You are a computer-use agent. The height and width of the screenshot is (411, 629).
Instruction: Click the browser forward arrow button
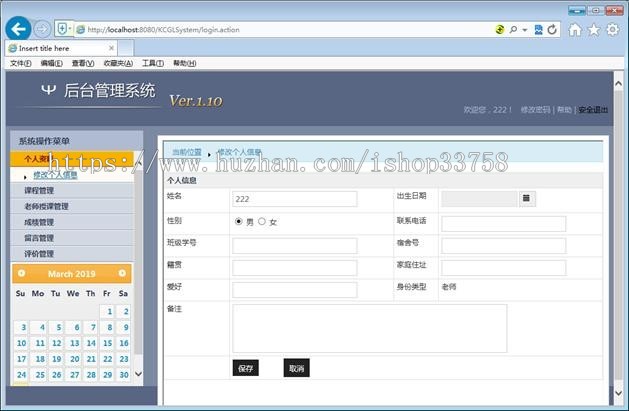point(42,29)
